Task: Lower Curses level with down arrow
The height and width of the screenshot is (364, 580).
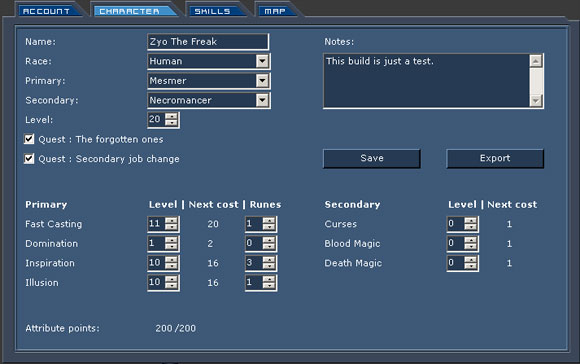Action: pyautogui.click(x=471, y=227)
